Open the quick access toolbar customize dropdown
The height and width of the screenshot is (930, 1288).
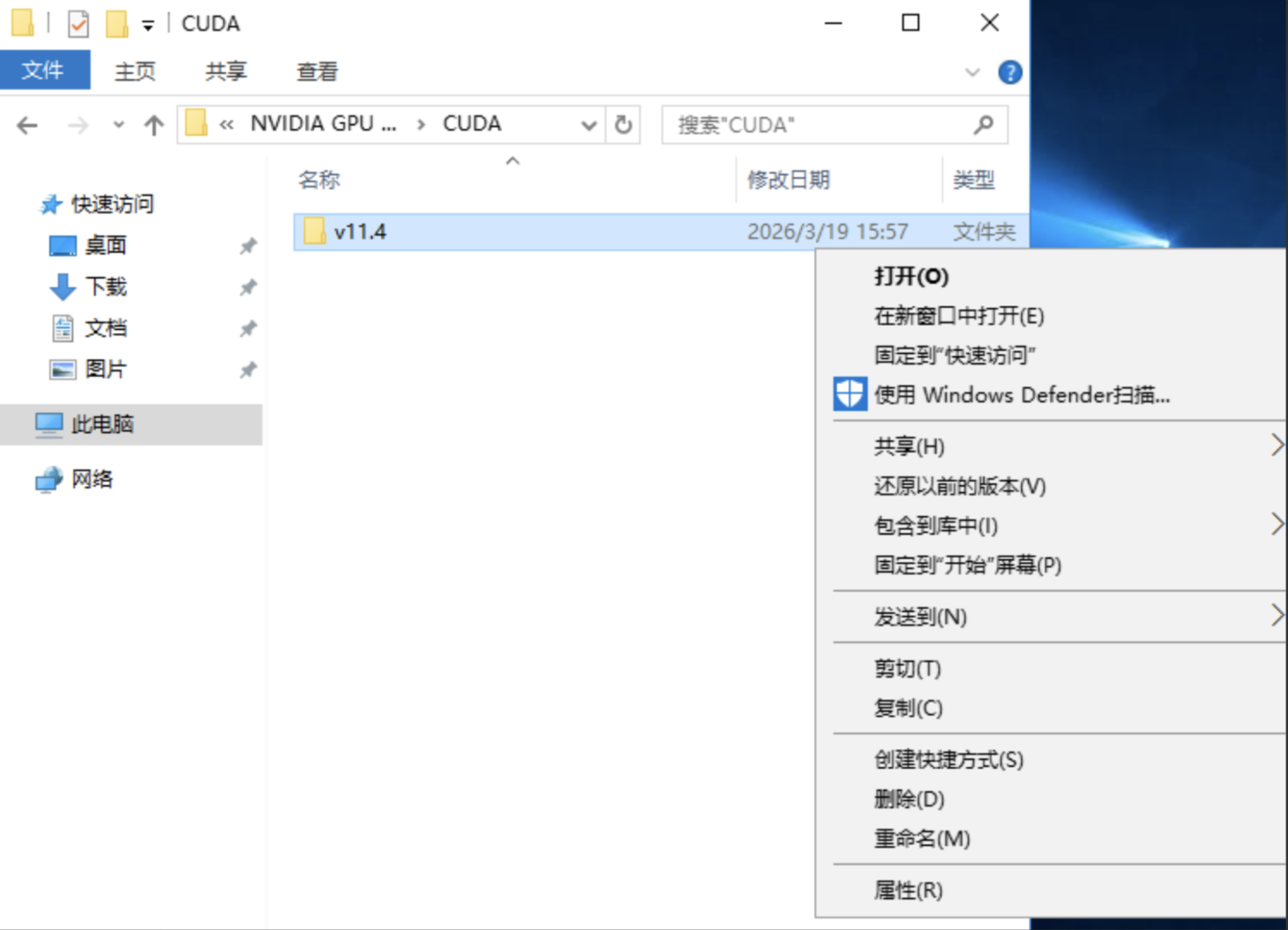[x=148, y=25]
